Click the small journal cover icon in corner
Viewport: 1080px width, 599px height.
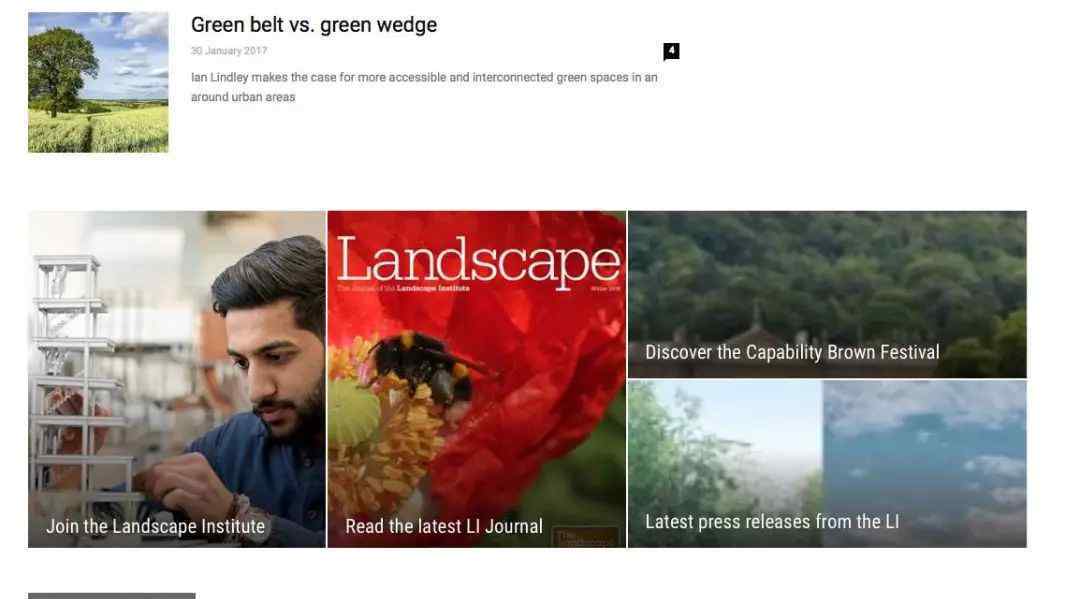tap(585, 537)
